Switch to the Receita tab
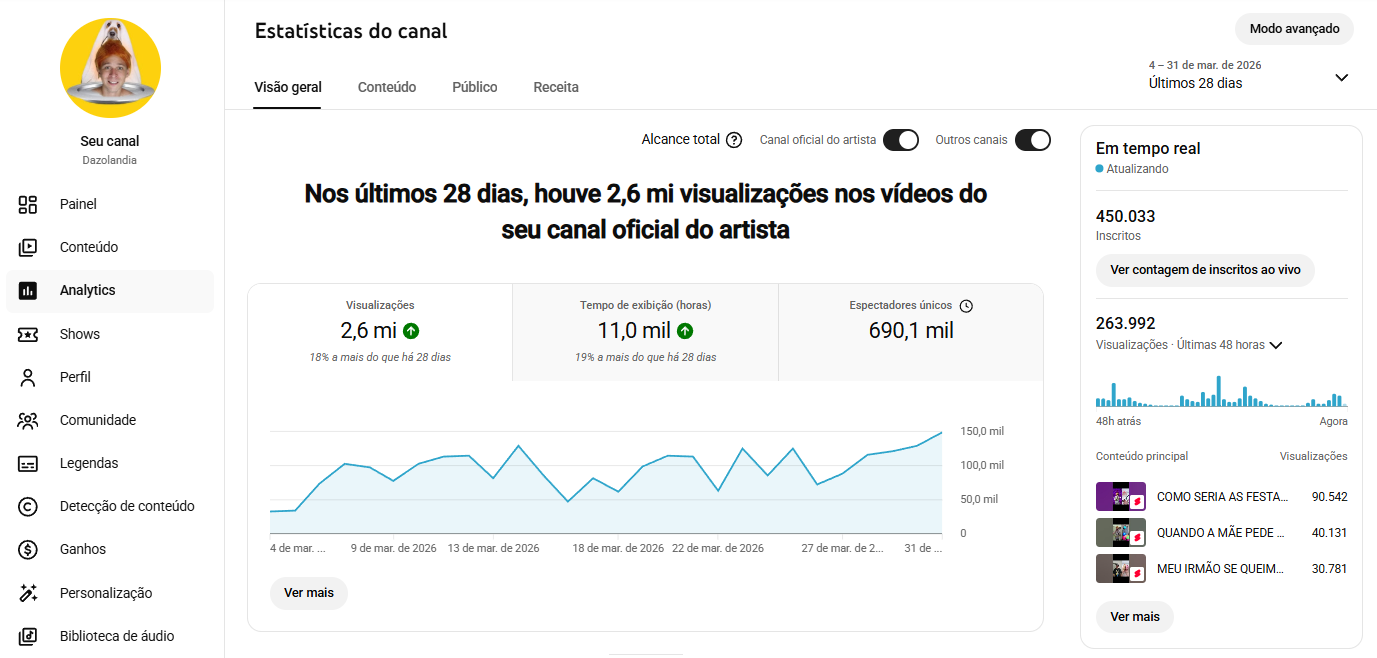This screenshot has width=1377, height=658. tap(556, 87)
